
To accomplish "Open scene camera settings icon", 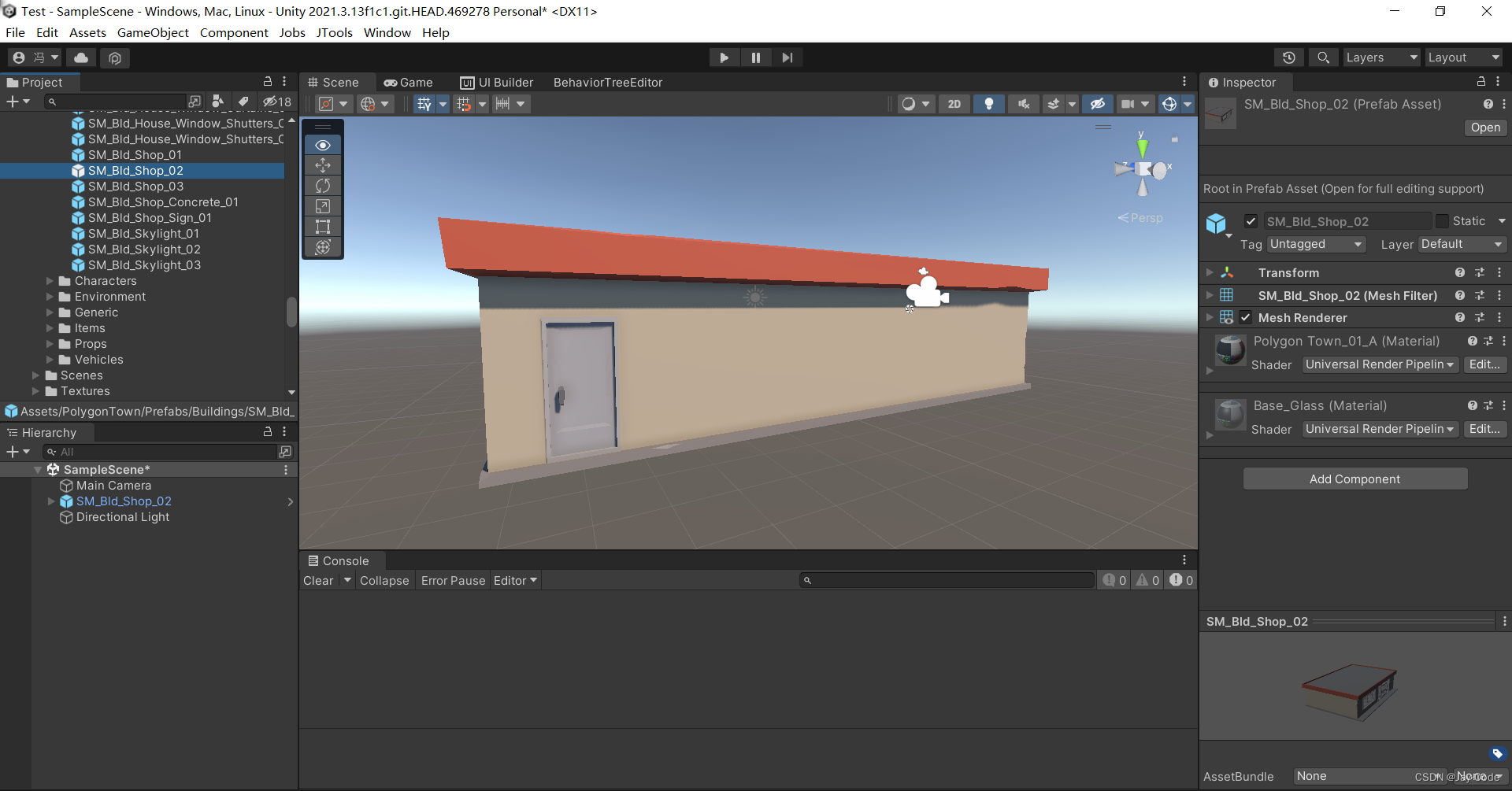I will point(1128,104).
